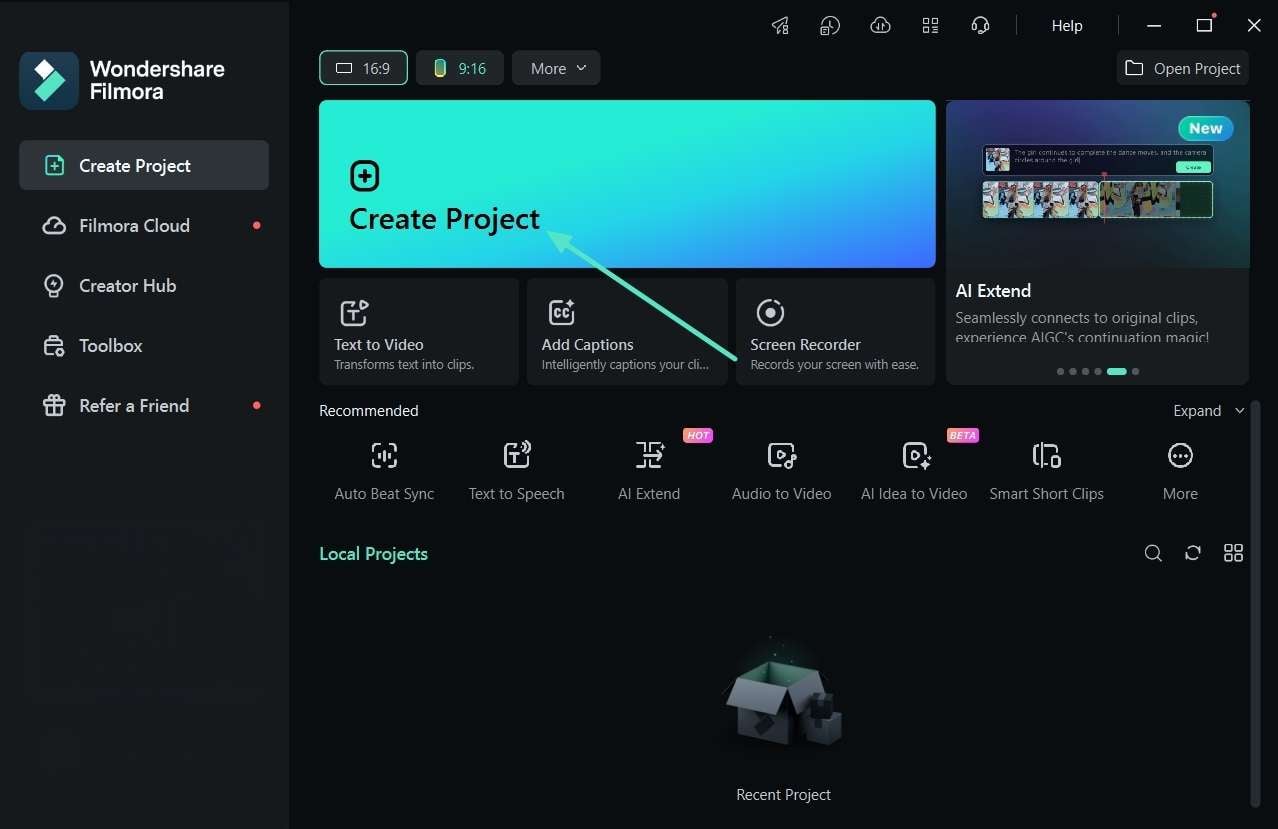This screenshot has width=1278, height=829.
Task: Open the Text to Speech tool
Action: [516, 470]
